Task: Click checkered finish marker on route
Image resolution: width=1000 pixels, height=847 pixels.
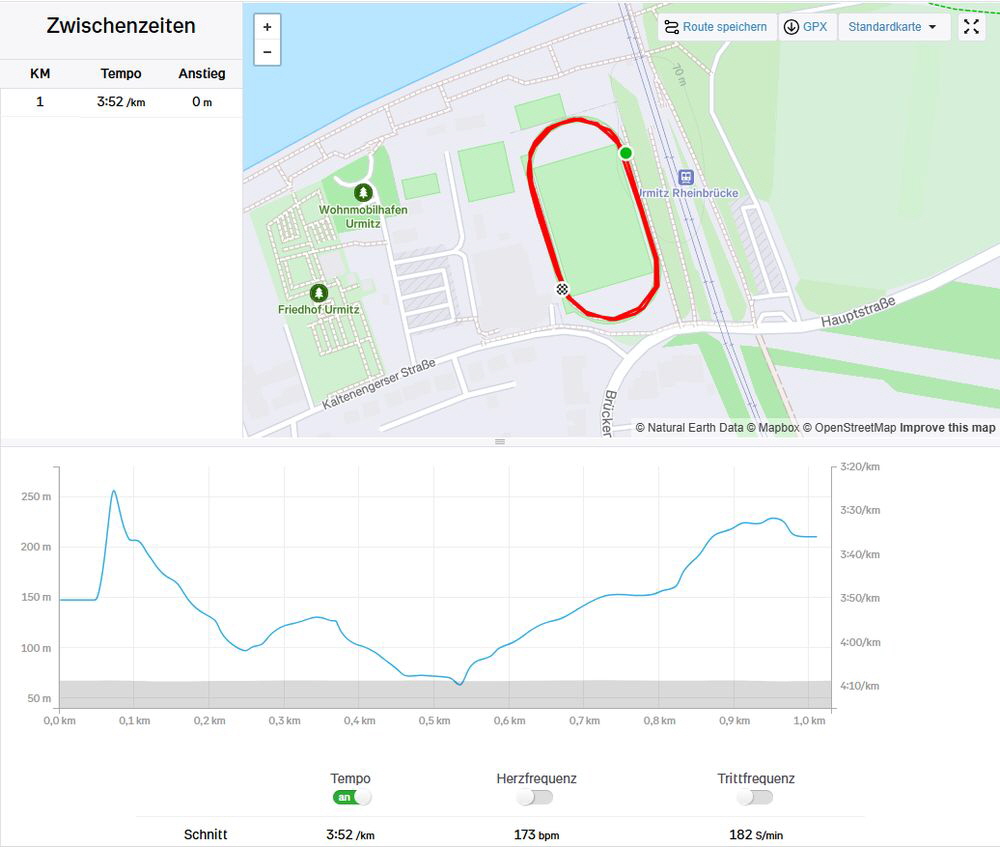Action: pos(563,289)
